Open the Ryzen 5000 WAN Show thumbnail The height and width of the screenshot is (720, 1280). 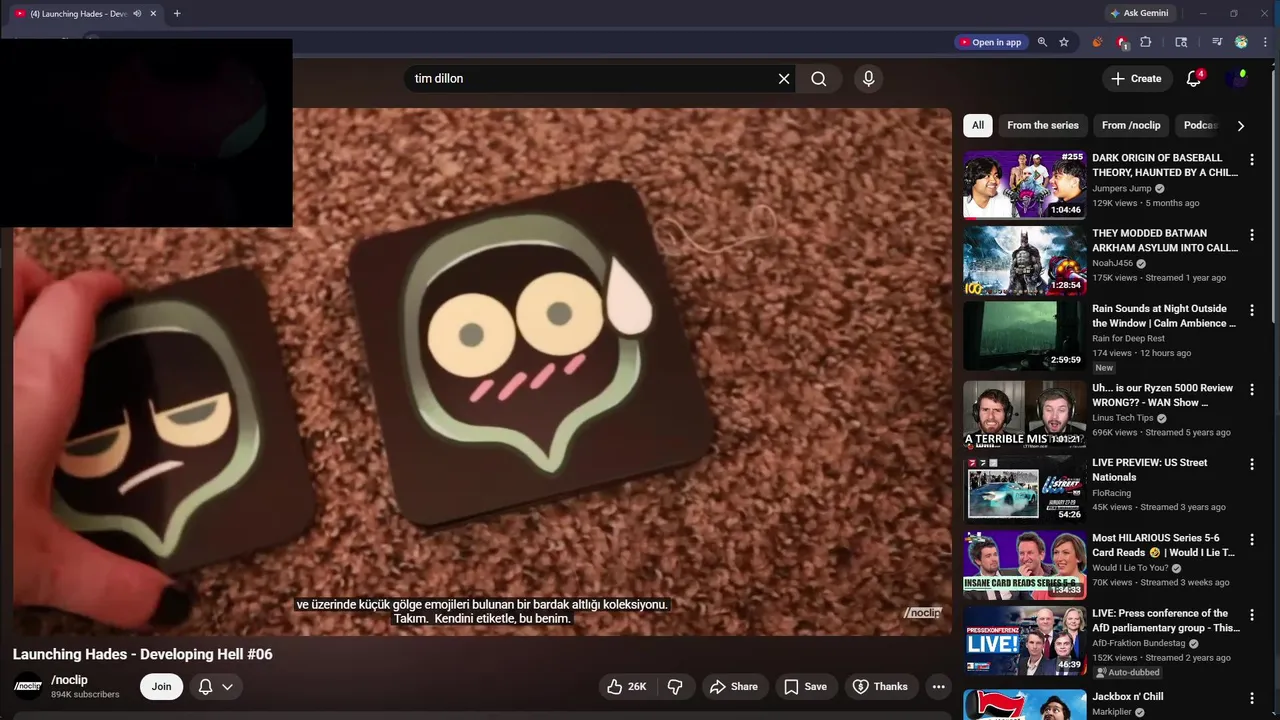[1024, 414]
